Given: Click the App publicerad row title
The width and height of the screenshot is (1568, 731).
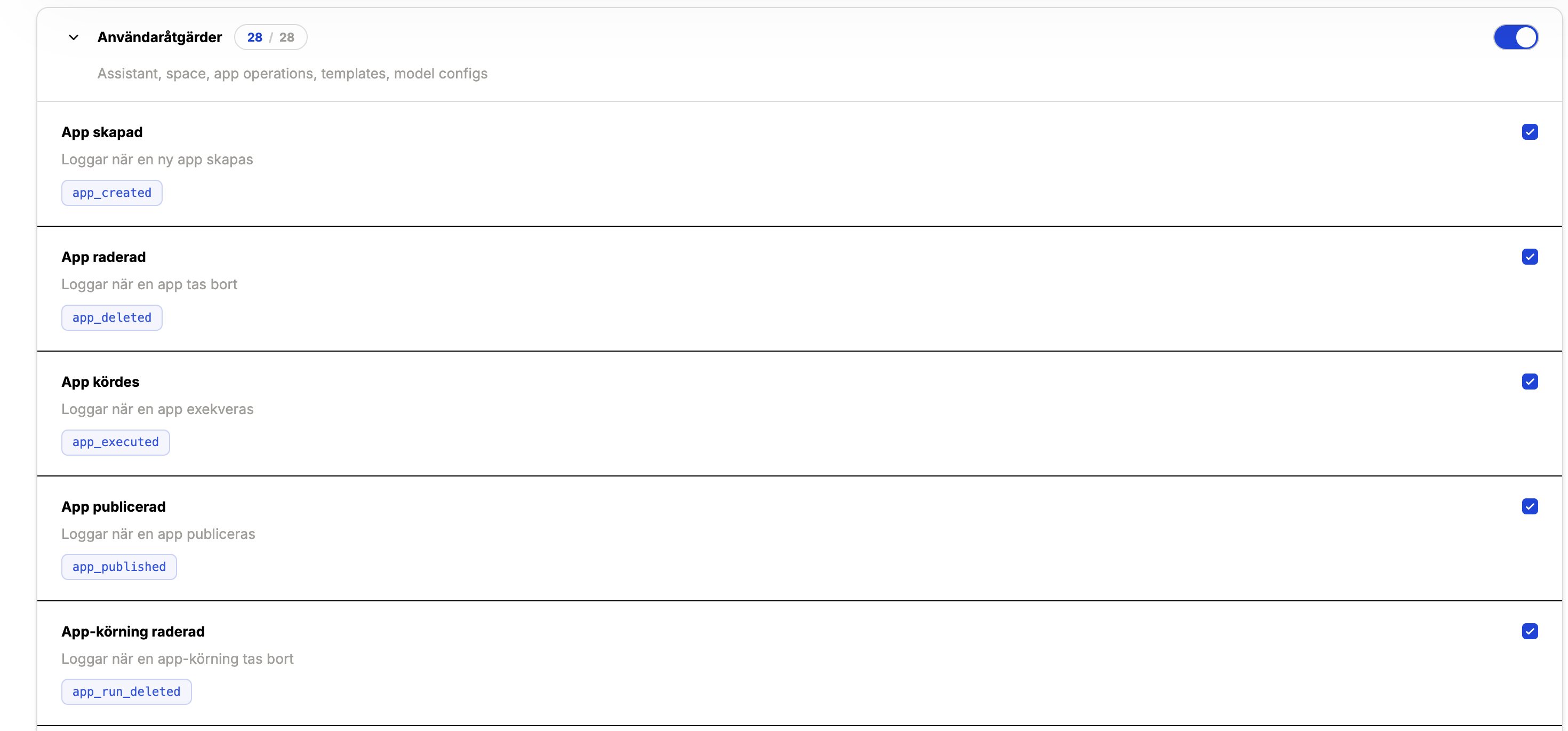Looking at the screenshot, I should 114,507.
